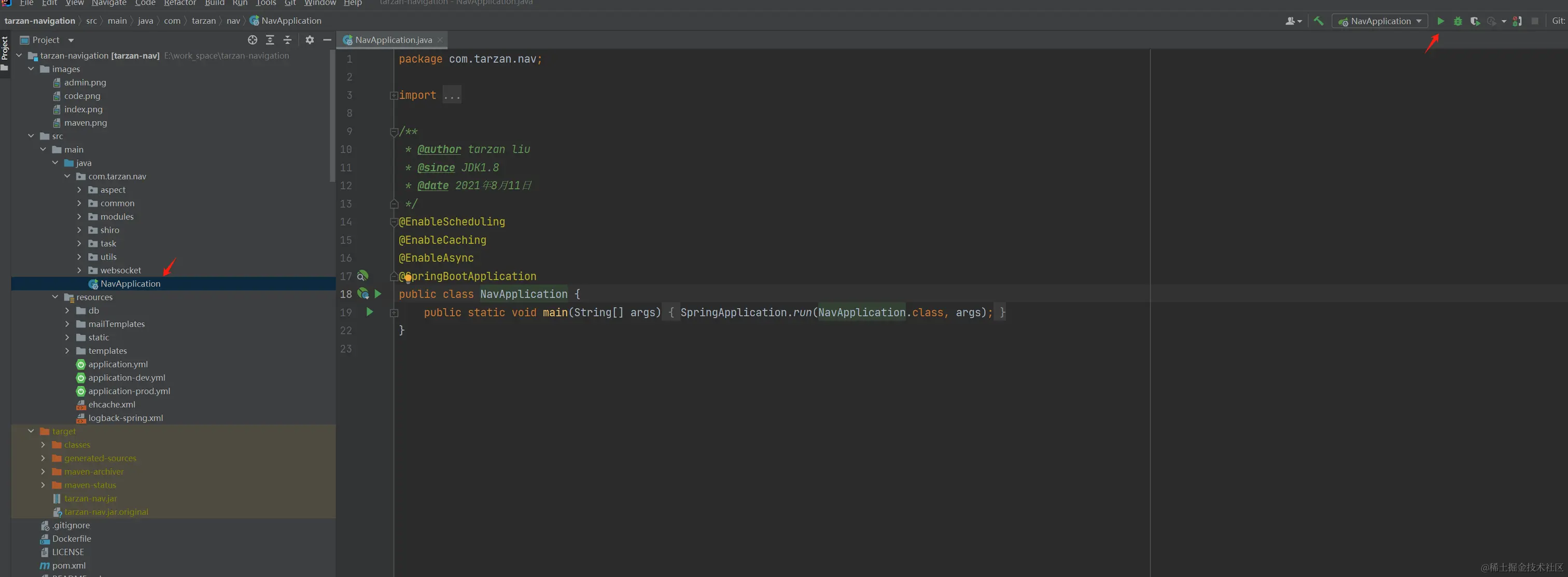Click the profiler run icon
1568x577 pixels.
click(1491, 21)
